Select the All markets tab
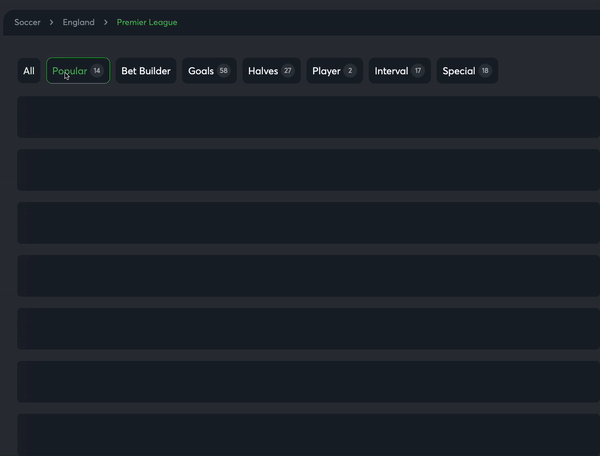Viewport: 600px width, 456px height. point(29,71)
